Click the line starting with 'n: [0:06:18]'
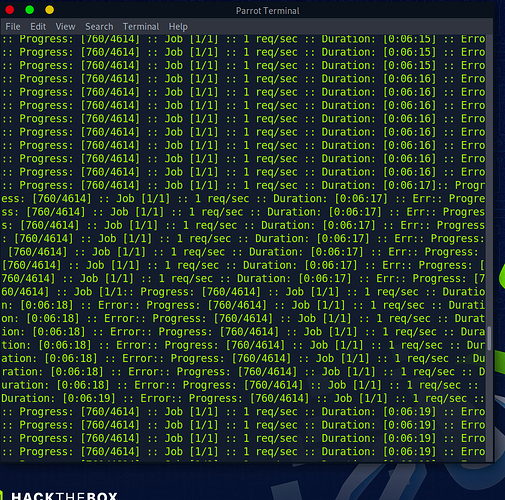505x500 pixels. [243, 305]
